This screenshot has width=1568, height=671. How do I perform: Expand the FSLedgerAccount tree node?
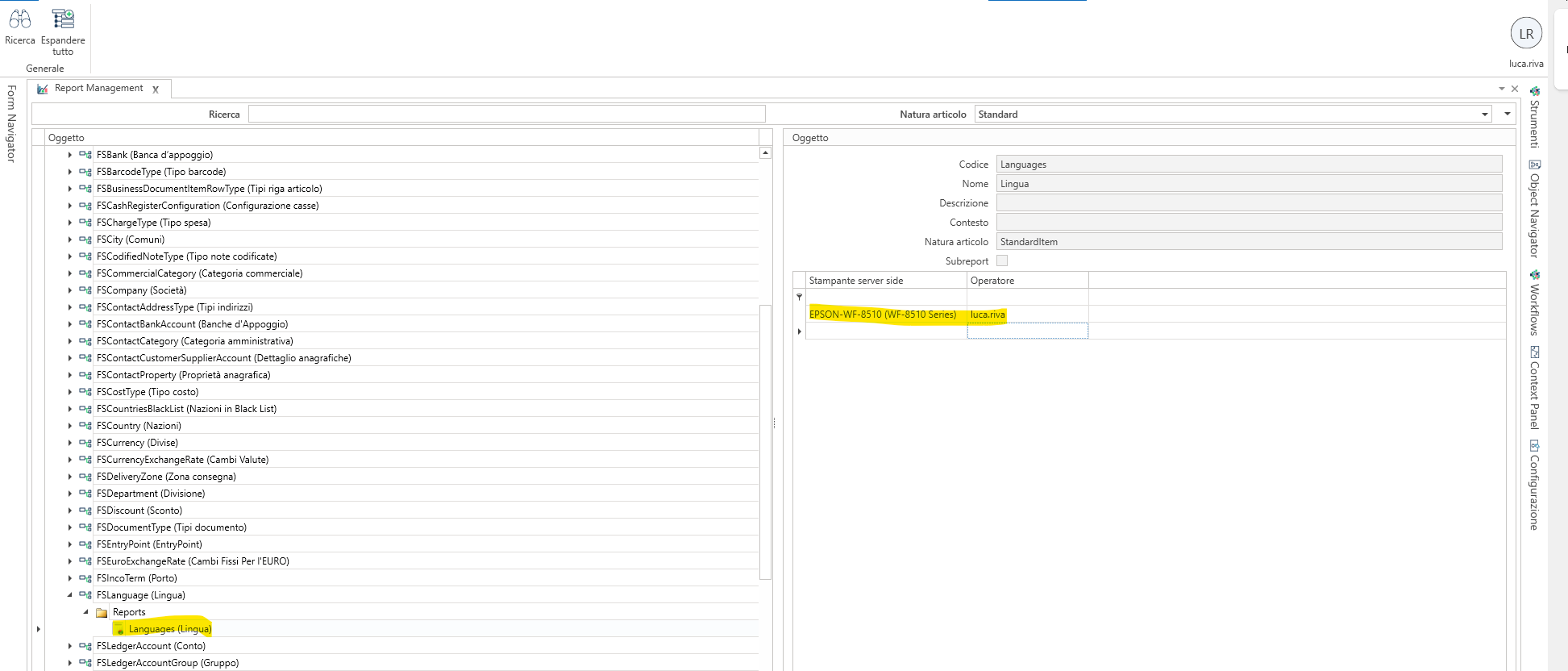(x=69, y=646)
